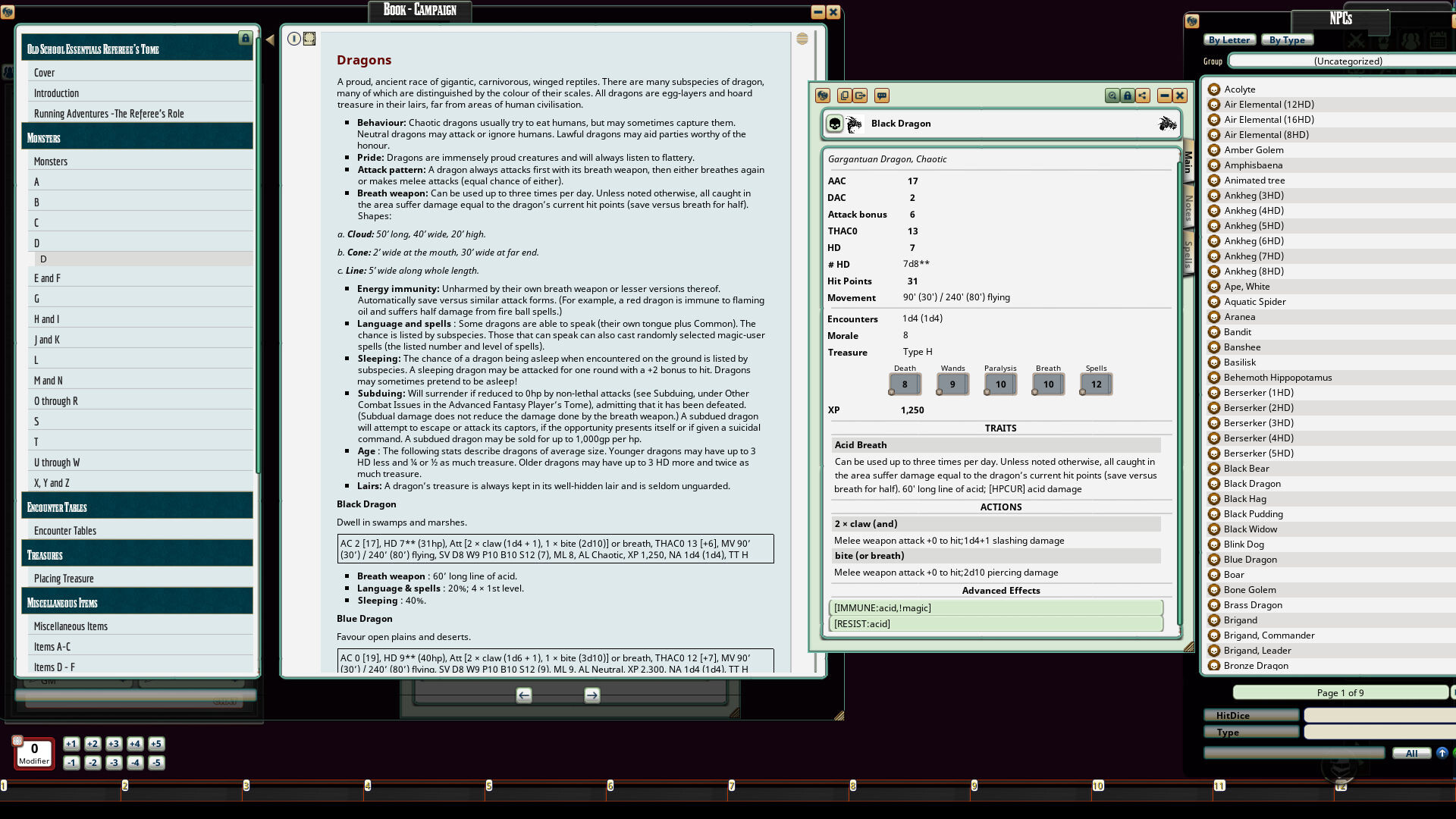Select the Main tab of Black Dragon
The height and width of the screenshot is (819, 1456).
point(1188,162)
